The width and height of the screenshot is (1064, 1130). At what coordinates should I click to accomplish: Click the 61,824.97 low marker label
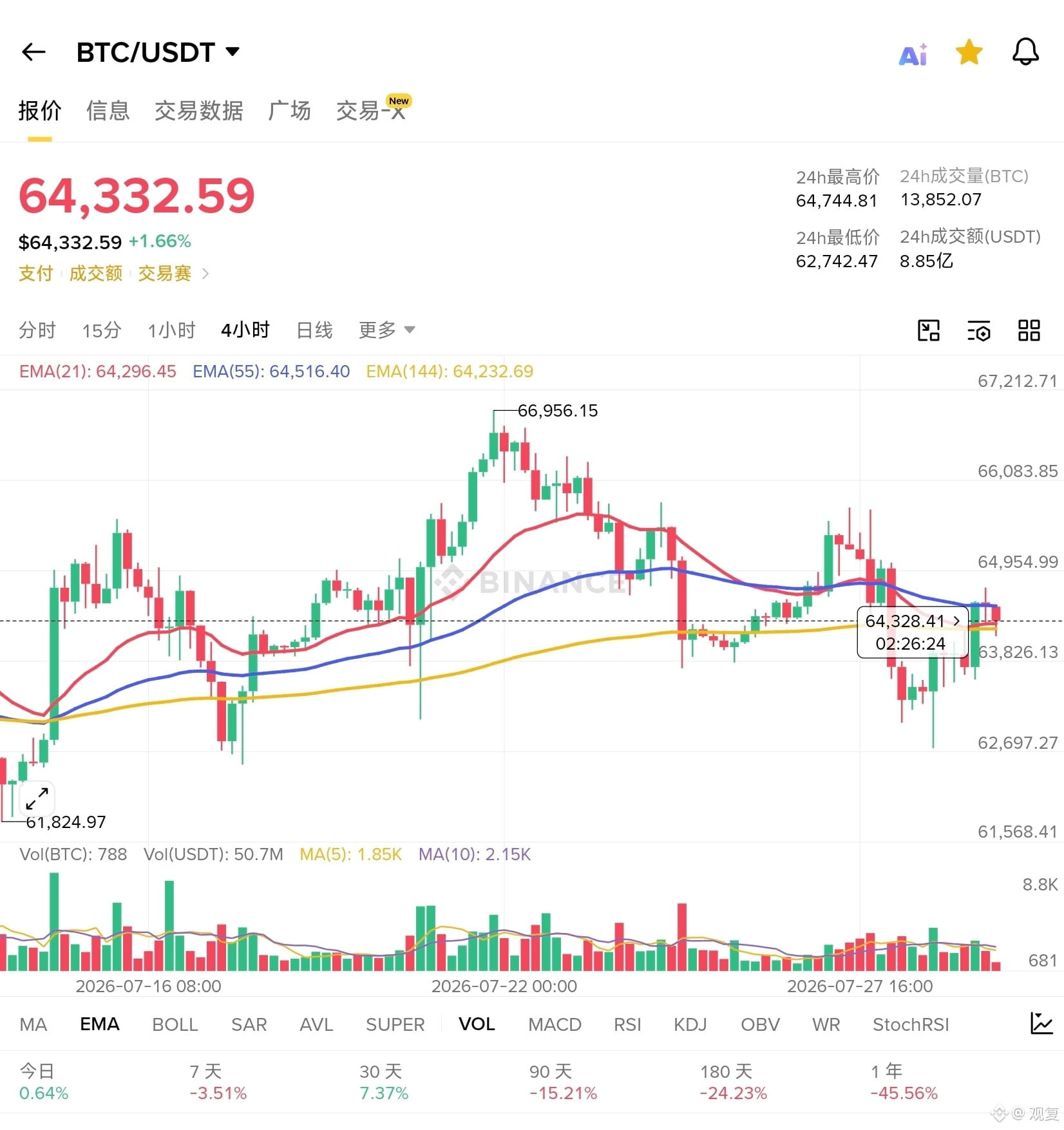pyautogui.click(x=66, y=822)
